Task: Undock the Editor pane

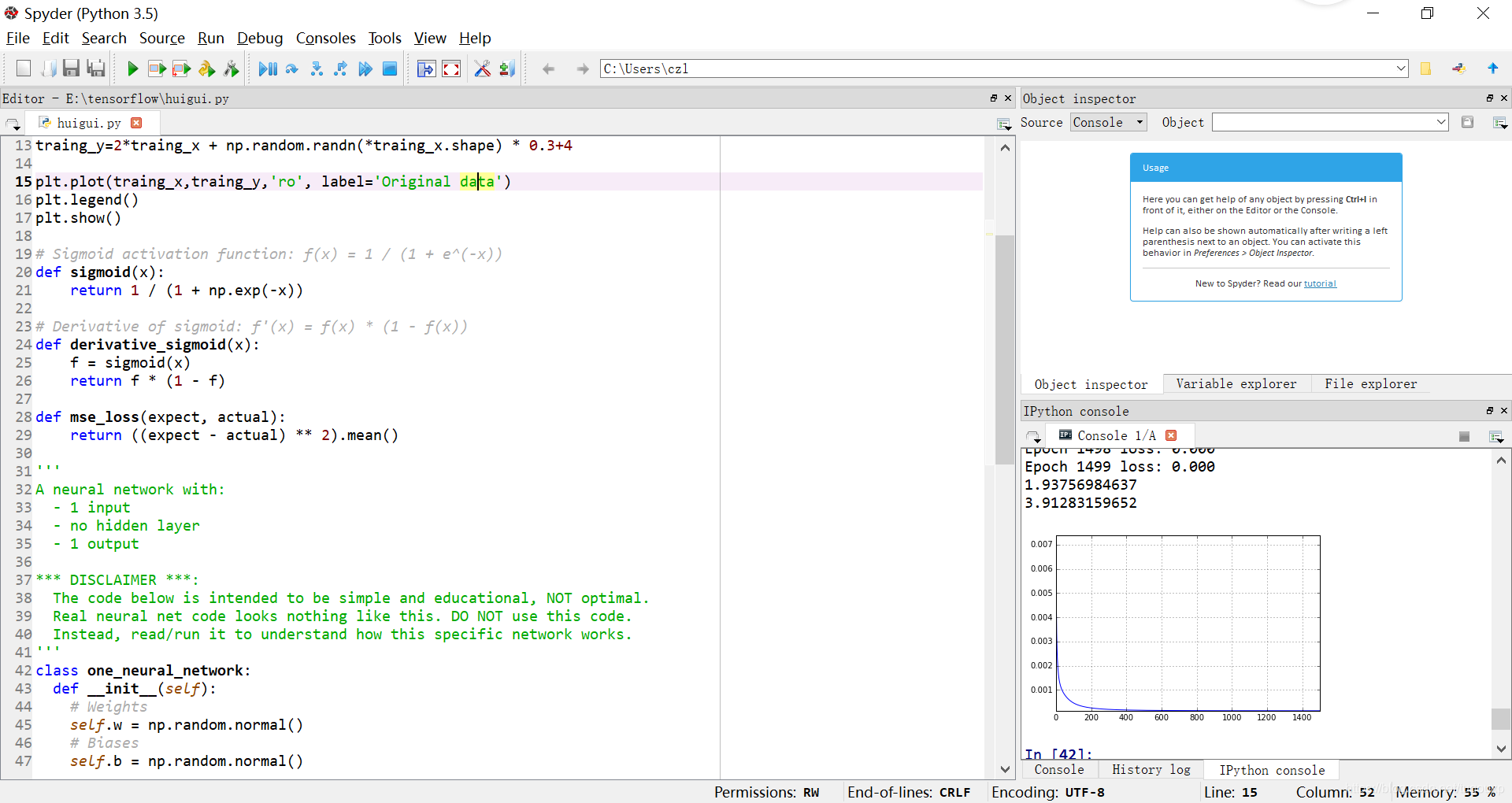Action: tap(994, 98)
